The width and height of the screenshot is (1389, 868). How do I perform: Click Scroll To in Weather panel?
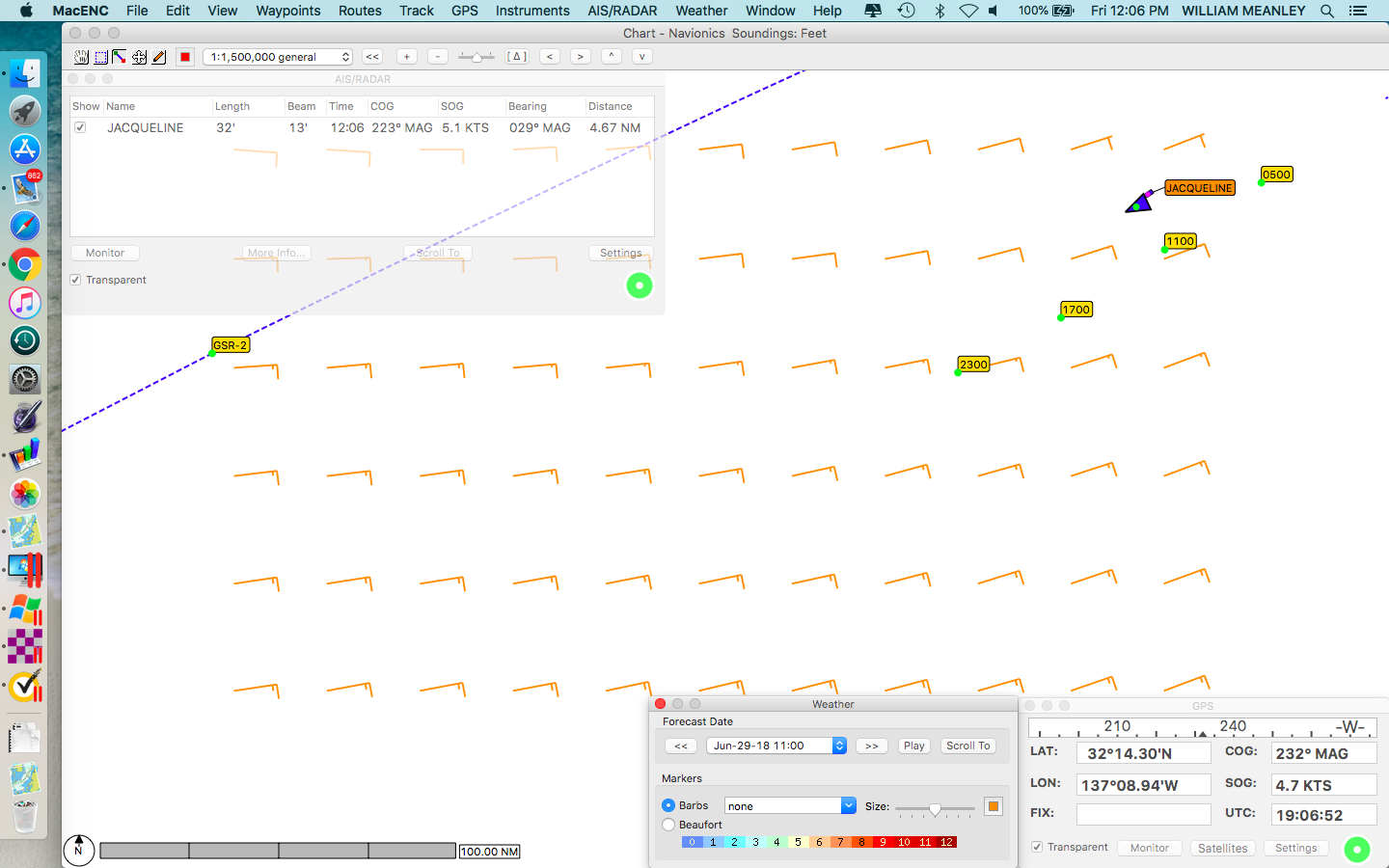[968, 746]
